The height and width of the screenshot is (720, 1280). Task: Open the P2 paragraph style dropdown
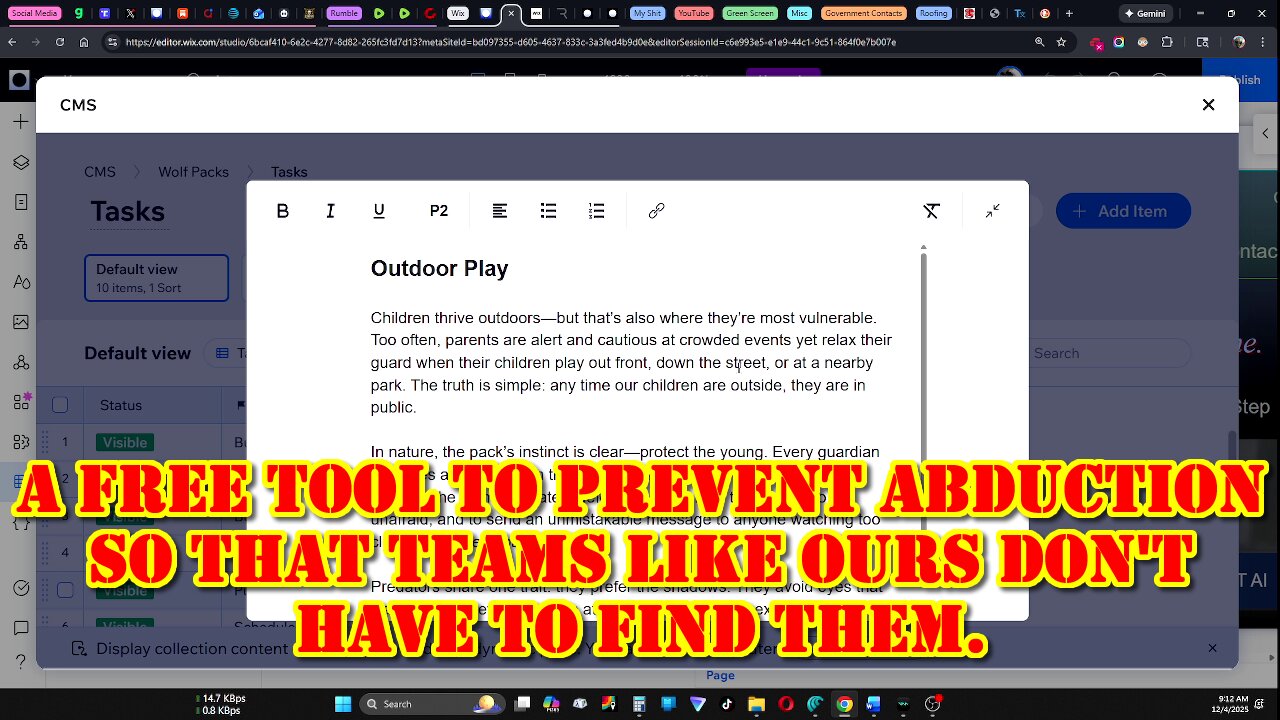click(x=439, y=211)
